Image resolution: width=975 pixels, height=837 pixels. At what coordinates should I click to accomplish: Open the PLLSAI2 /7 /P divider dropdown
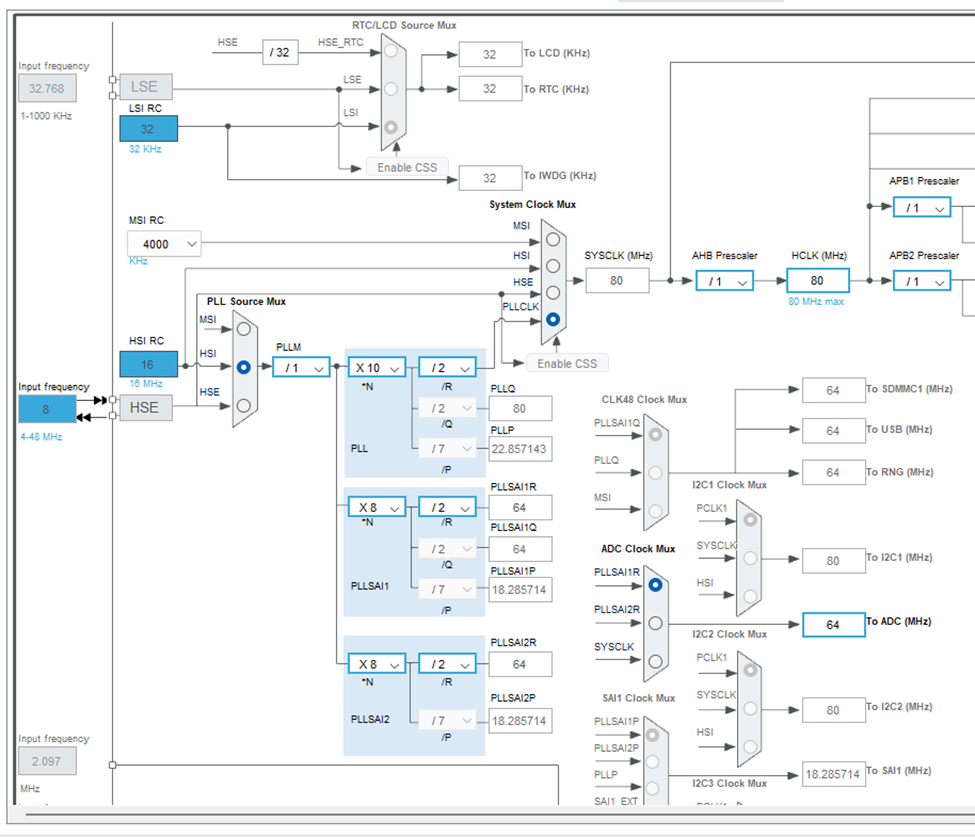point(448,721)
